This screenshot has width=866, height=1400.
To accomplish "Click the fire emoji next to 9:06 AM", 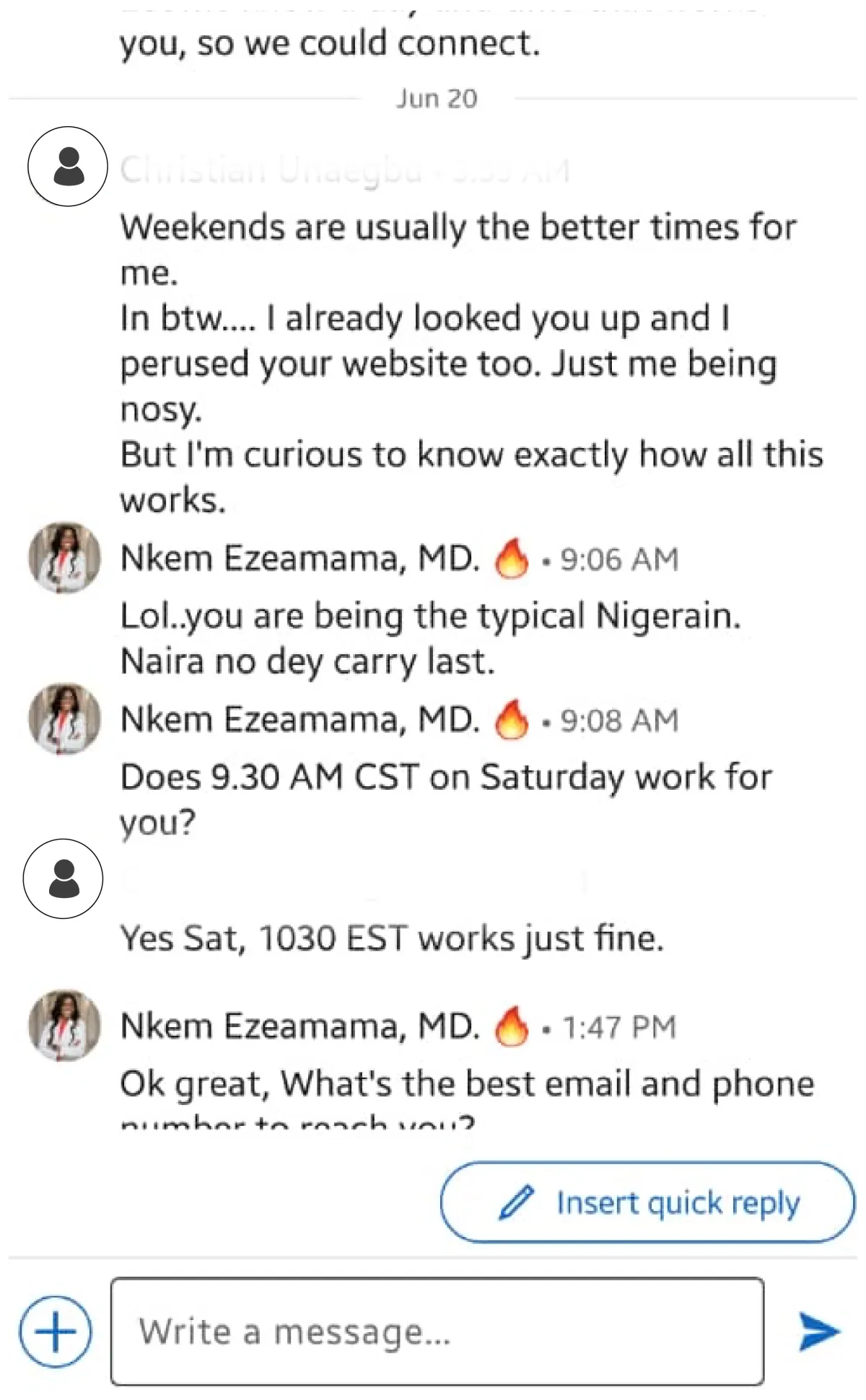I will tap(511, 559).
